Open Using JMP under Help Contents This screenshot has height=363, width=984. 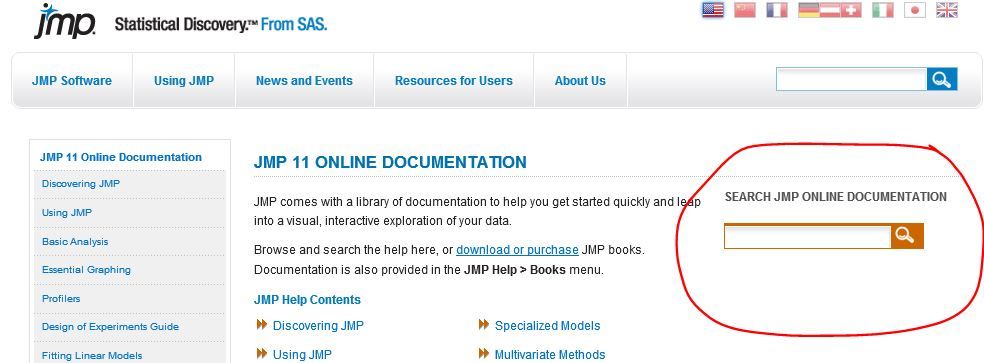coord(302,354)
